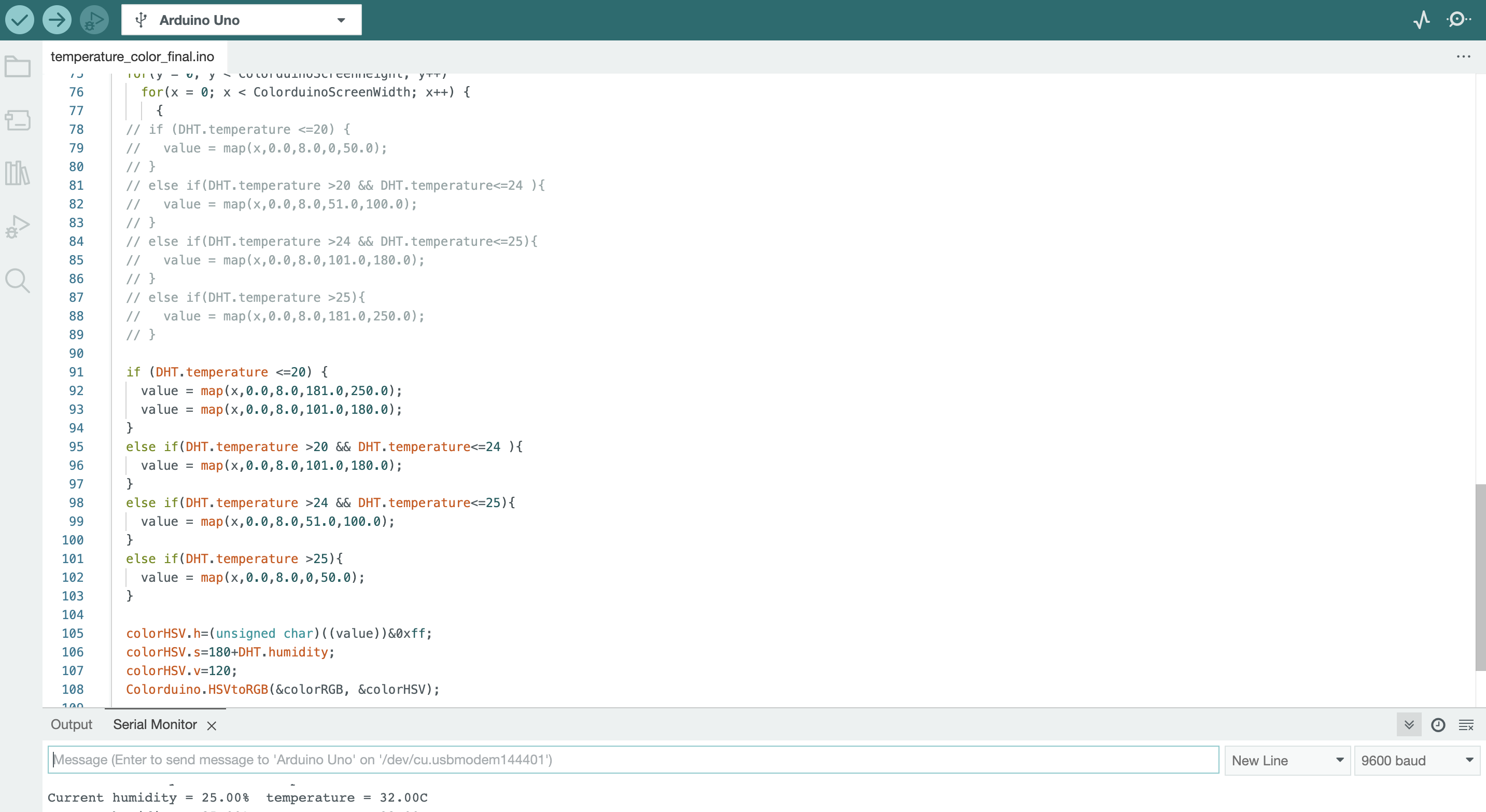Open the Debug panel in sidebar
The height and width of the screenshot is (812, 1486).
click(x=18, y=227)
